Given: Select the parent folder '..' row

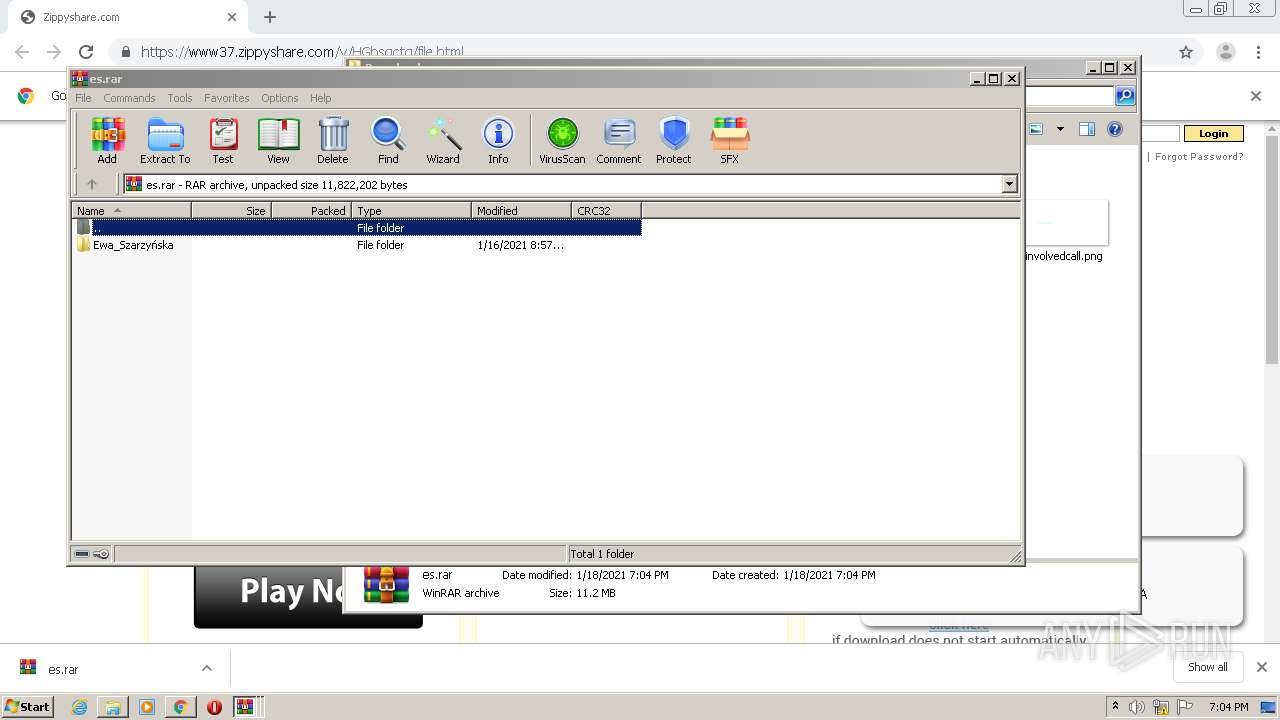Looking at the screenshot, I should pos(357,228).
